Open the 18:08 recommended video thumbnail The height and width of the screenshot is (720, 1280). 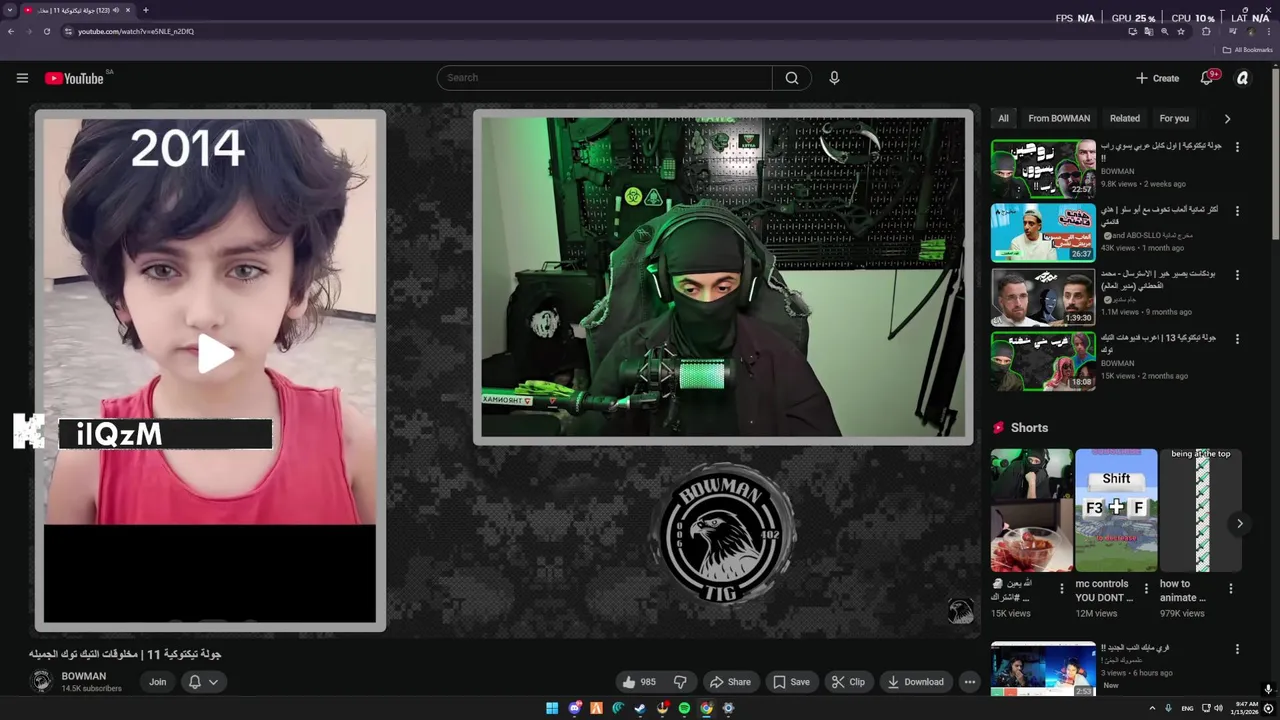(1043, 360)
